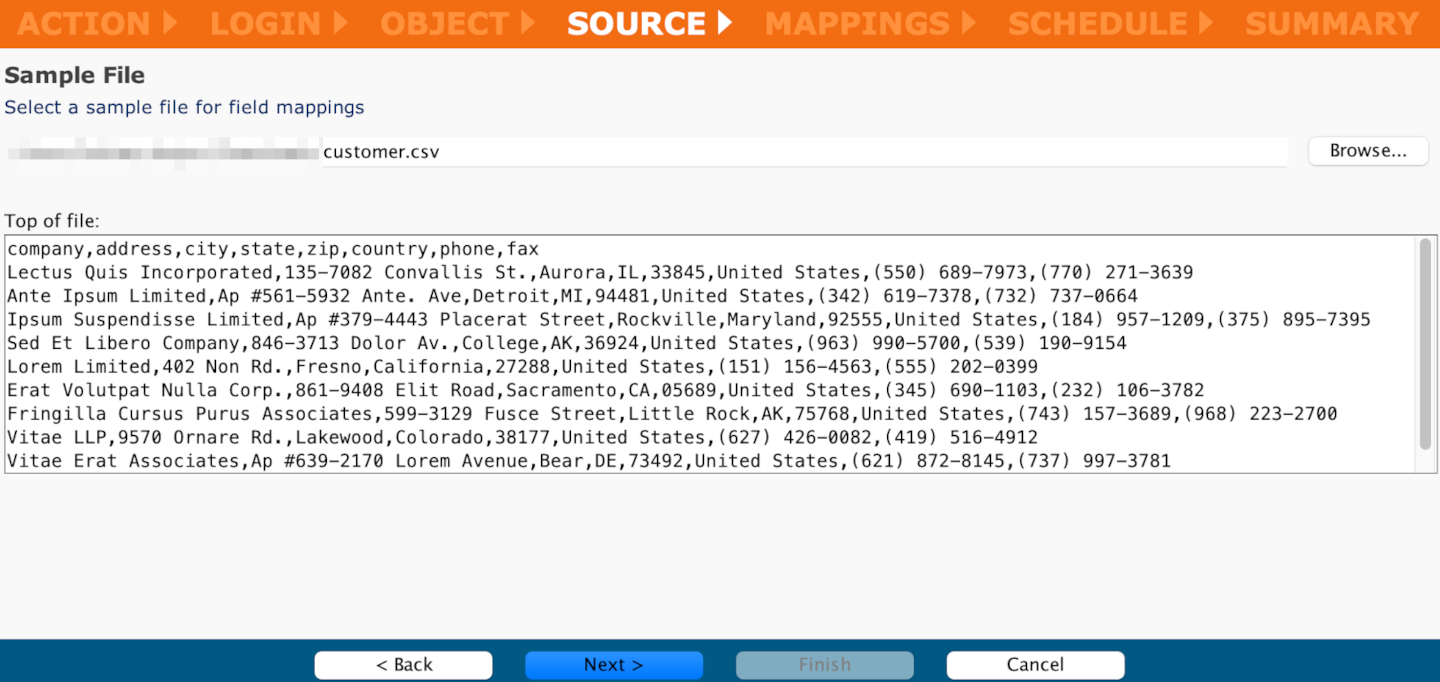Click Browse to choose a sample file
1440x682 pixels.
click(1367, 151)
